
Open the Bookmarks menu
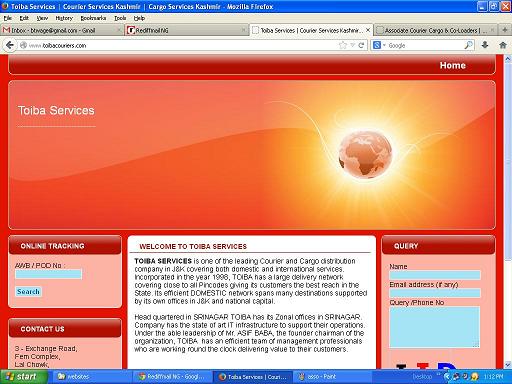pyautogui.click(x=93, y=18)
